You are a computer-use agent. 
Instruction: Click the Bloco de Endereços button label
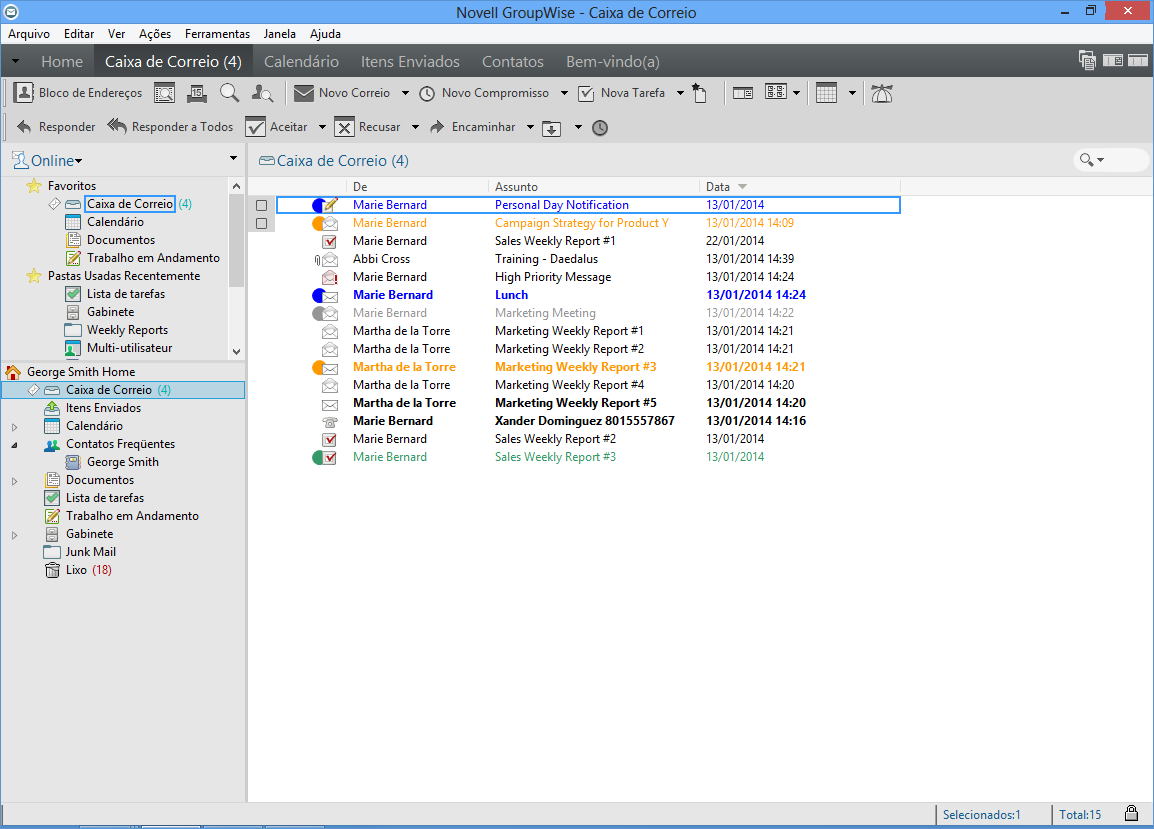click(91, 93)
